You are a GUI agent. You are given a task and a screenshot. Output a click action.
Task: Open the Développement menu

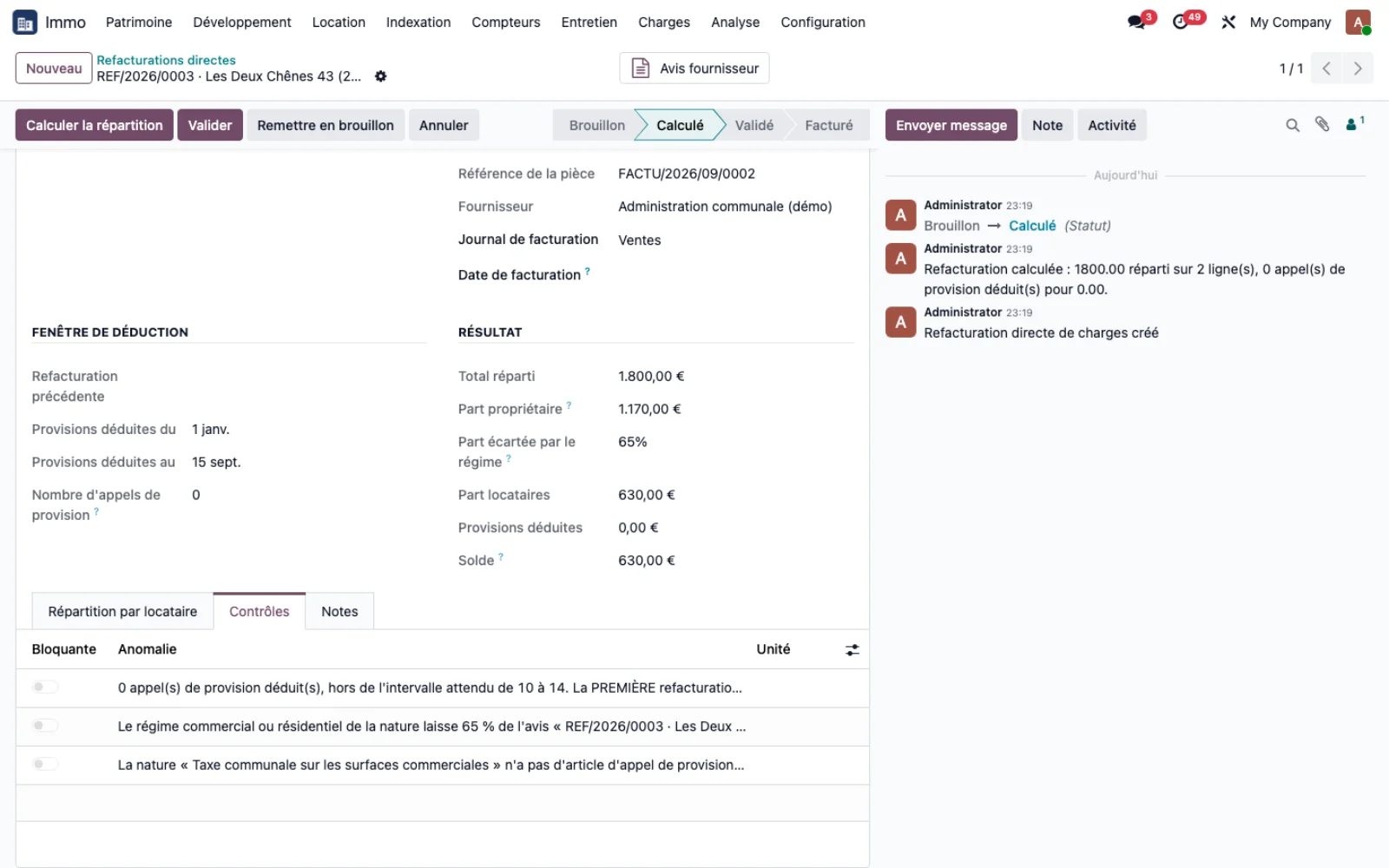242,23
